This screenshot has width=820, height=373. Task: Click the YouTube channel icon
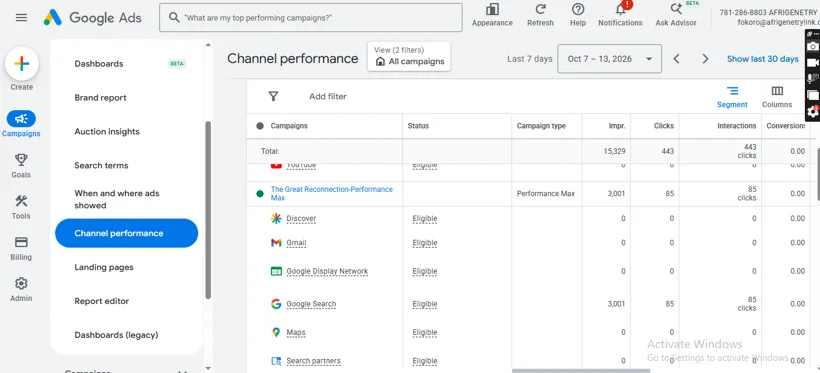(276, 165)
